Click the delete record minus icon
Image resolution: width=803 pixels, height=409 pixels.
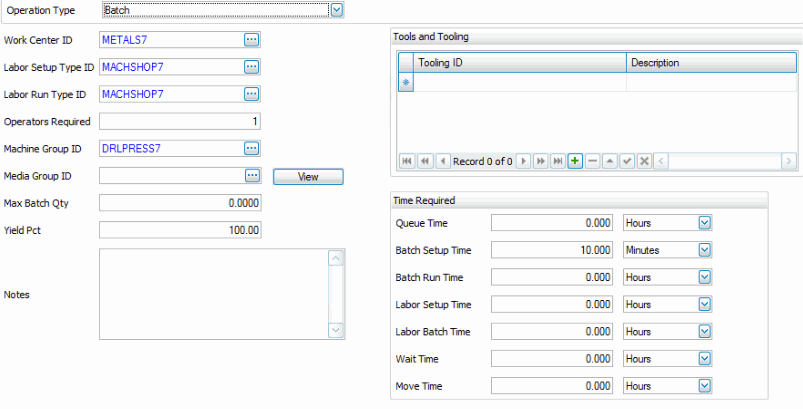click(593, 161)
